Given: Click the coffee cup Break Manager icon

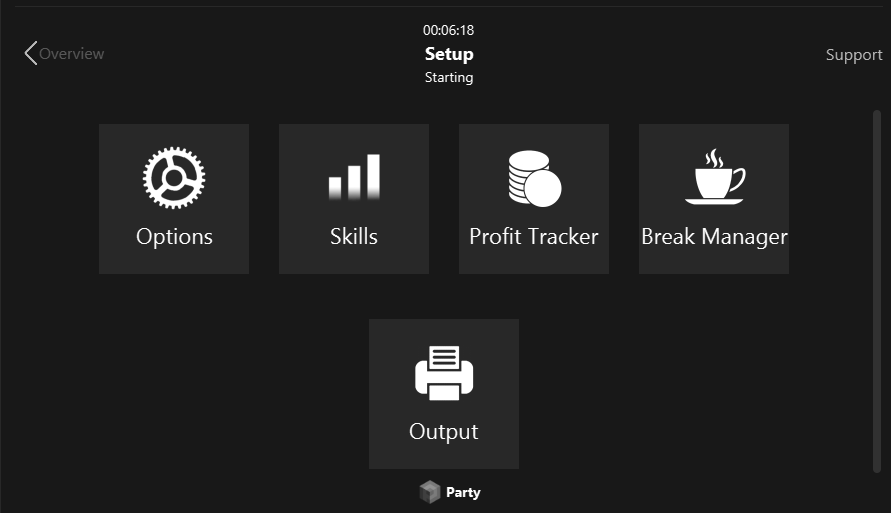Looking at the screenshot, I should click(x=714, y=177).
